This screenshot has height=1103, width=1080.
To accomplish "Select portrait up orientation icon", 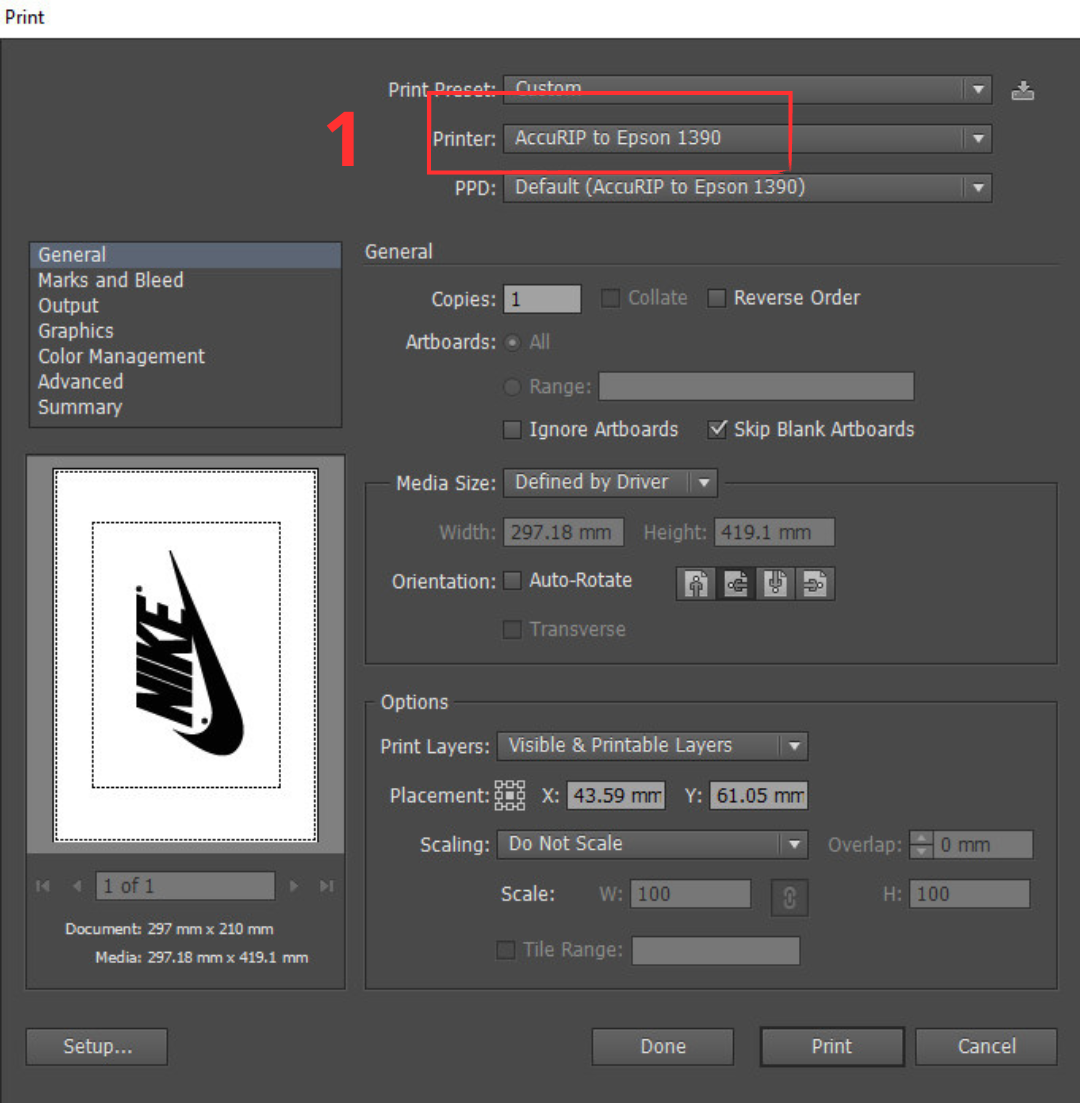I will point(696,583).
